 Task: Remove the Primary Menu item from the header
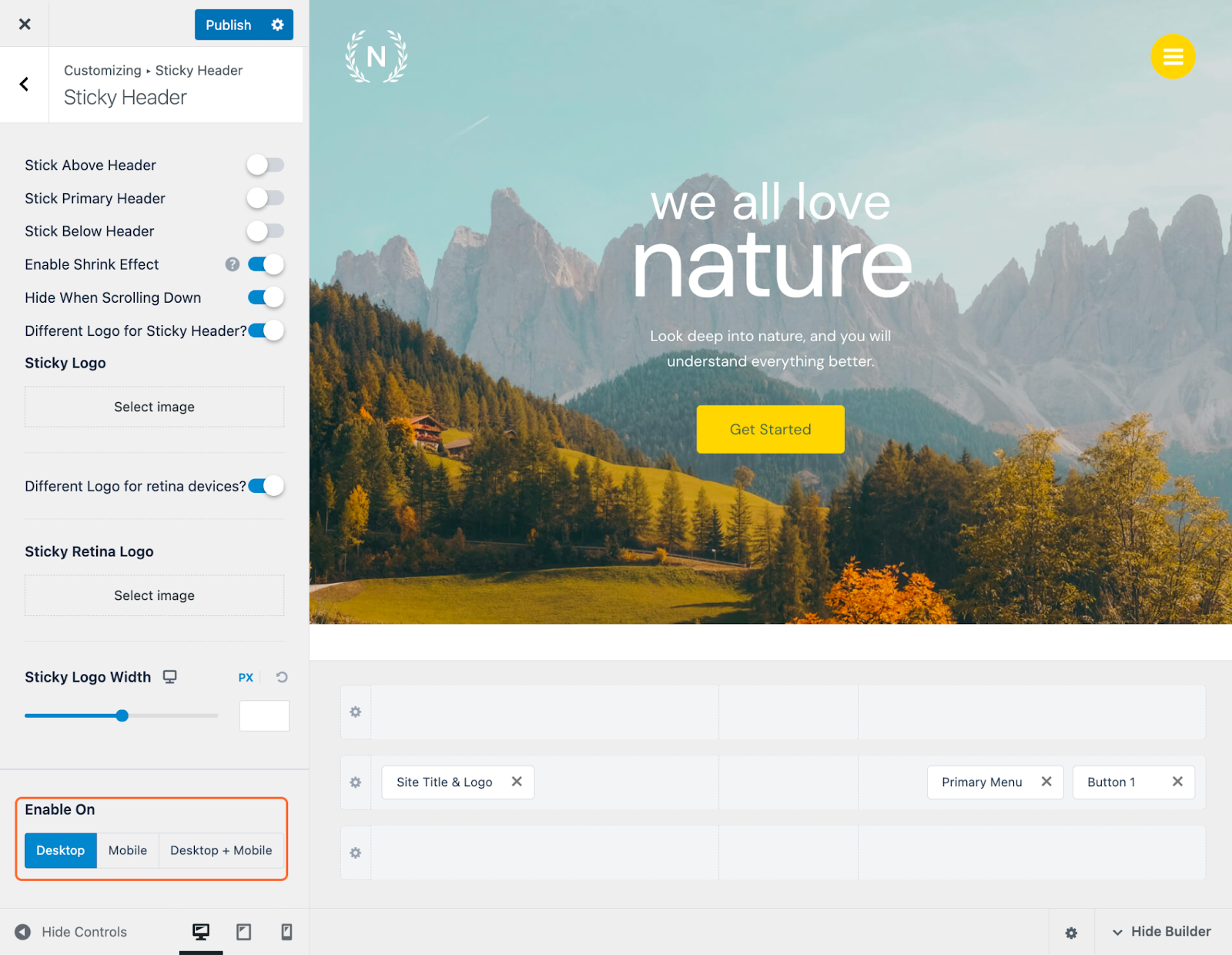(x=1046, y=782)
